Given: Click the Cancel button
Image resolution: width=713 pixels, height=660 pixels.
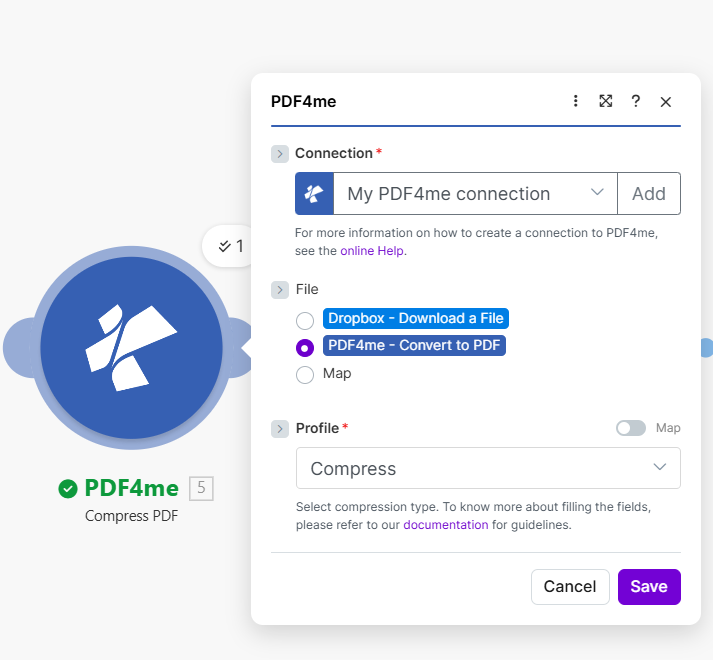Looking at the screenshot, I should (570, 587).
